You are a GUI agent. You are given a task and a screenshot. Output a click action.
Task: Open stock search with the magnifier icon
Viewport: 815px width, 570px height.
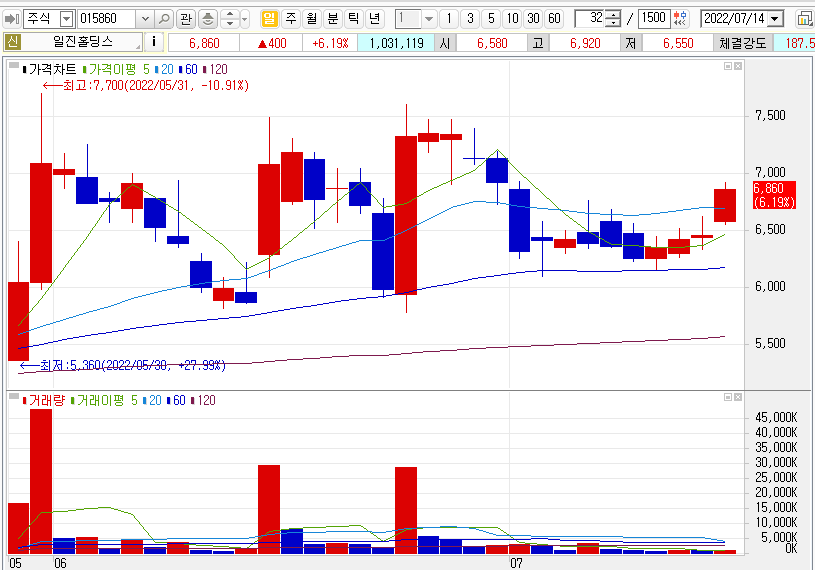(164, 19)
